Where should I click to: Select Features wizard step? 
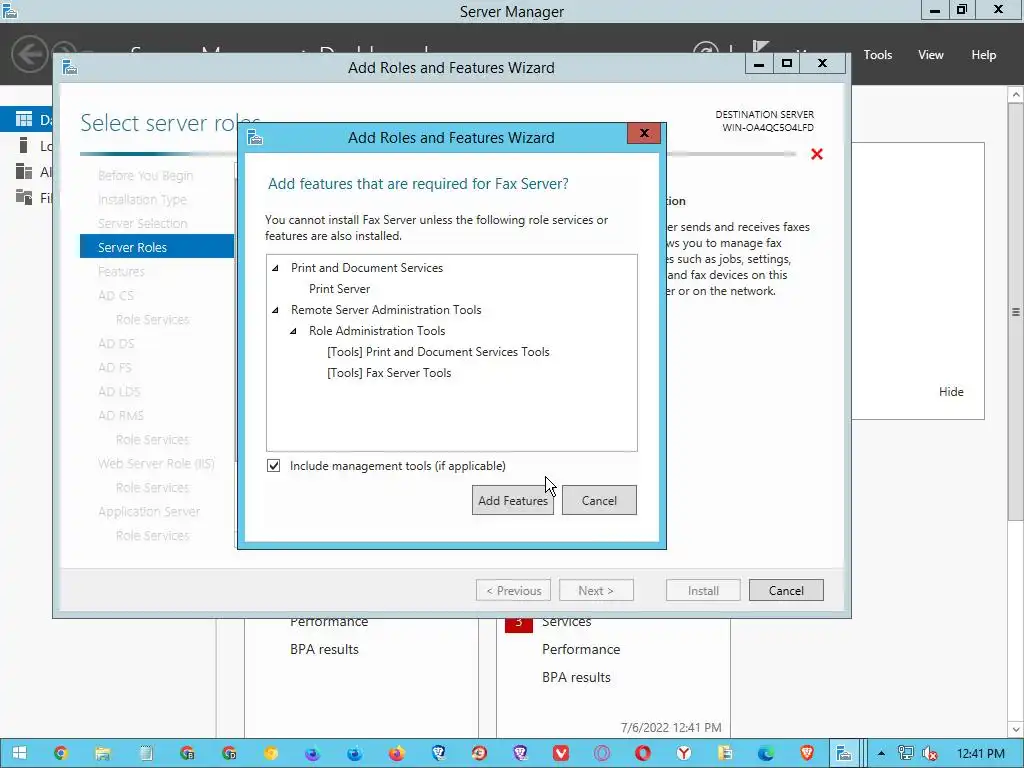(x=121, y=271)
